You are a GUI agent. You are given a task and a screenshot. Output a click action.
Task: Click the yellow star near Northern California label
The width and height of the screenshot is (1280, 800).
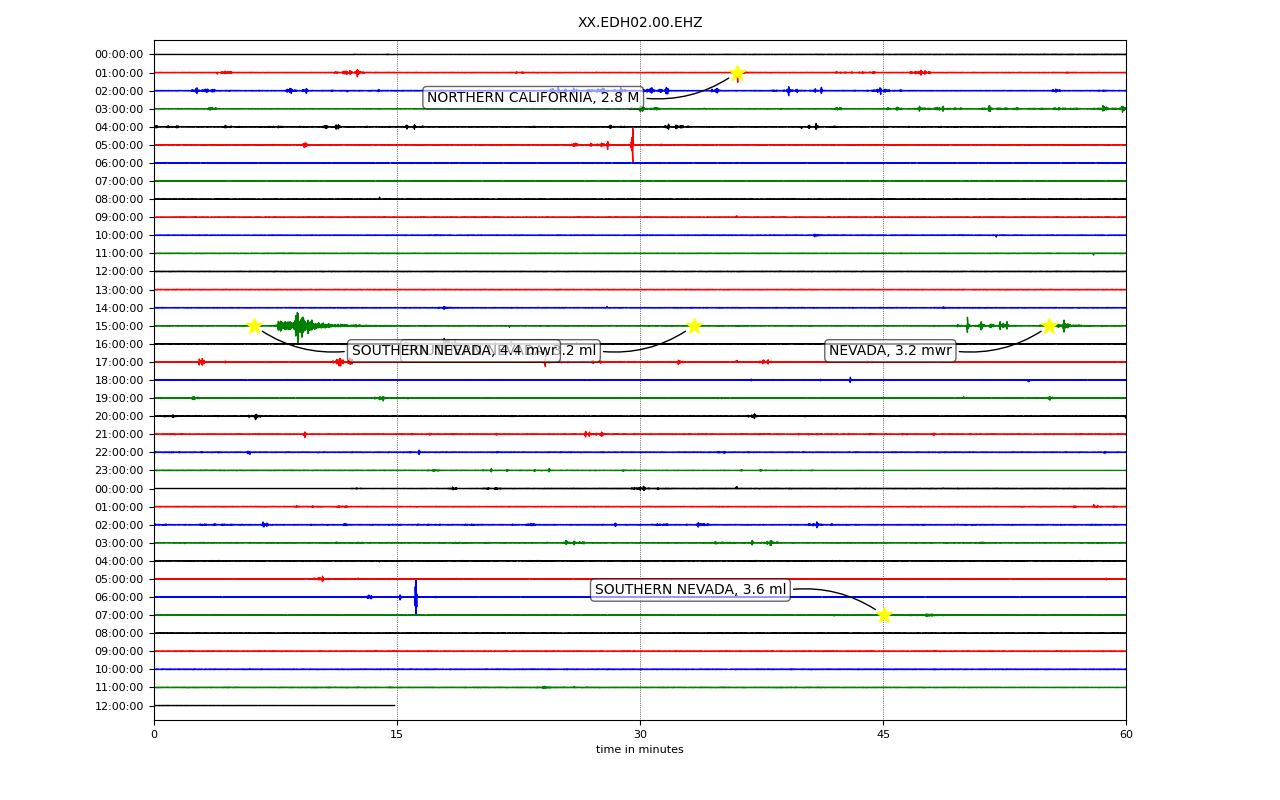coord(737,73)
